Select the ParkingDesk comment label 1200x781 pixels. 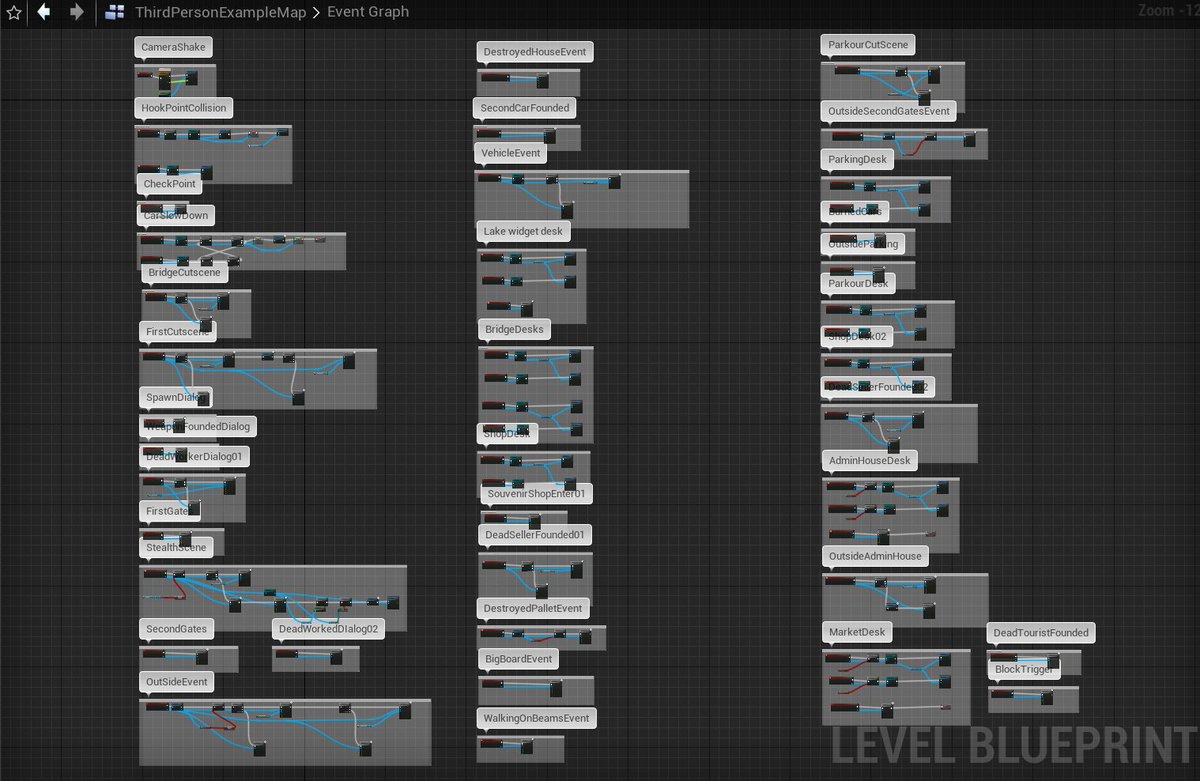pyautogui.click(x=857, y=159)
